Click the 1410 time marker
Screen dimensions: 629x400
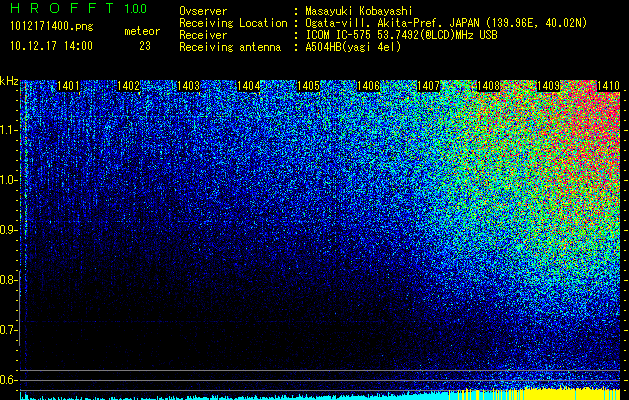(x=609, y=86)
